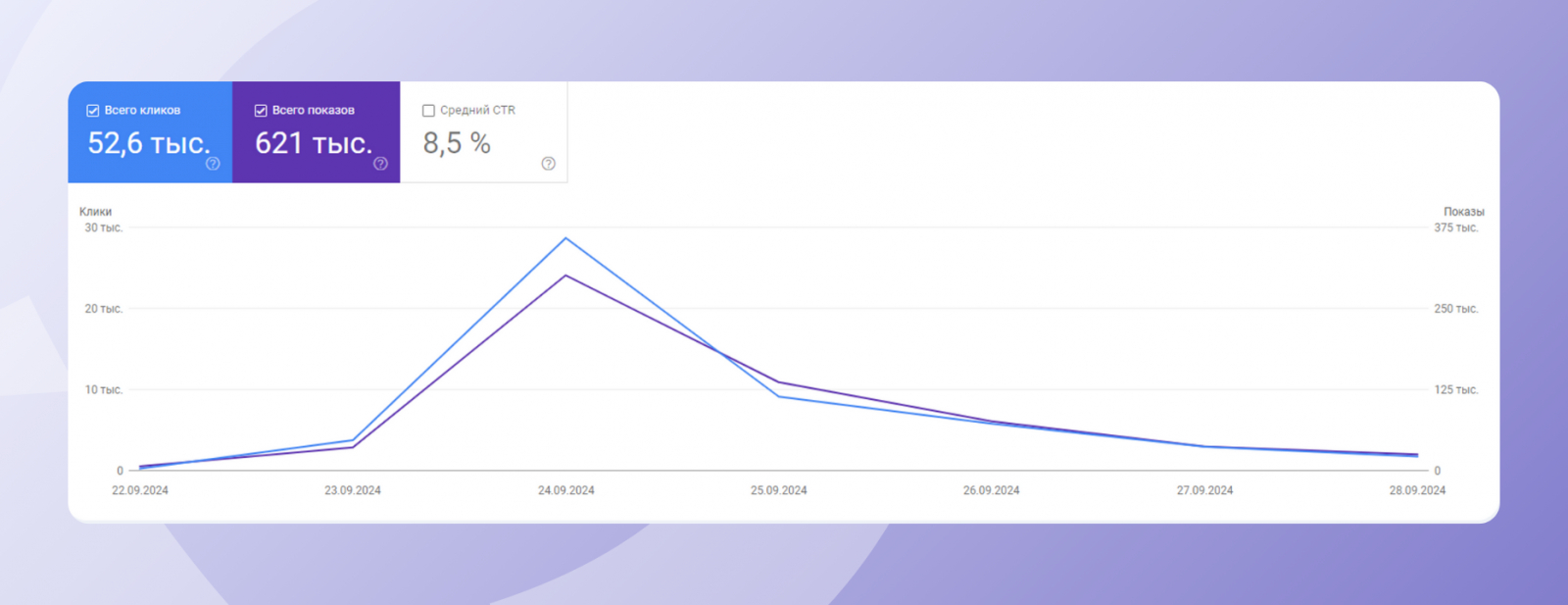The image size is (1568, 605).
Task: Click purple impressions line peak on 24.09.2024
Action: [565, 276]
